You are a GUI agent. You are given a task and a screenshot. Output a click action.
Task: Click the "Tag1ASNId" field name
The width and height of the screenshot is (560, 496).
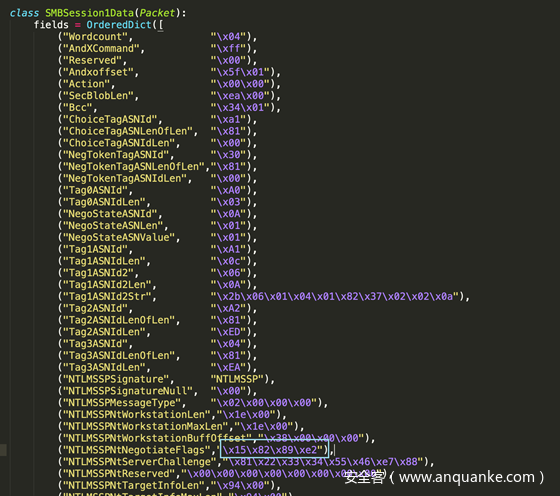click(95, 249)
